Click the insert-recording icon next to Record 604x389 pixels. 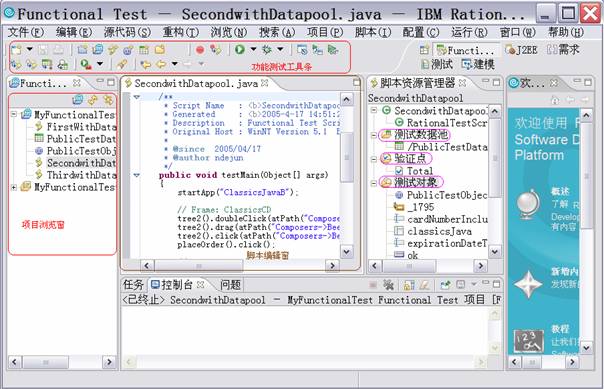point(216,50)
